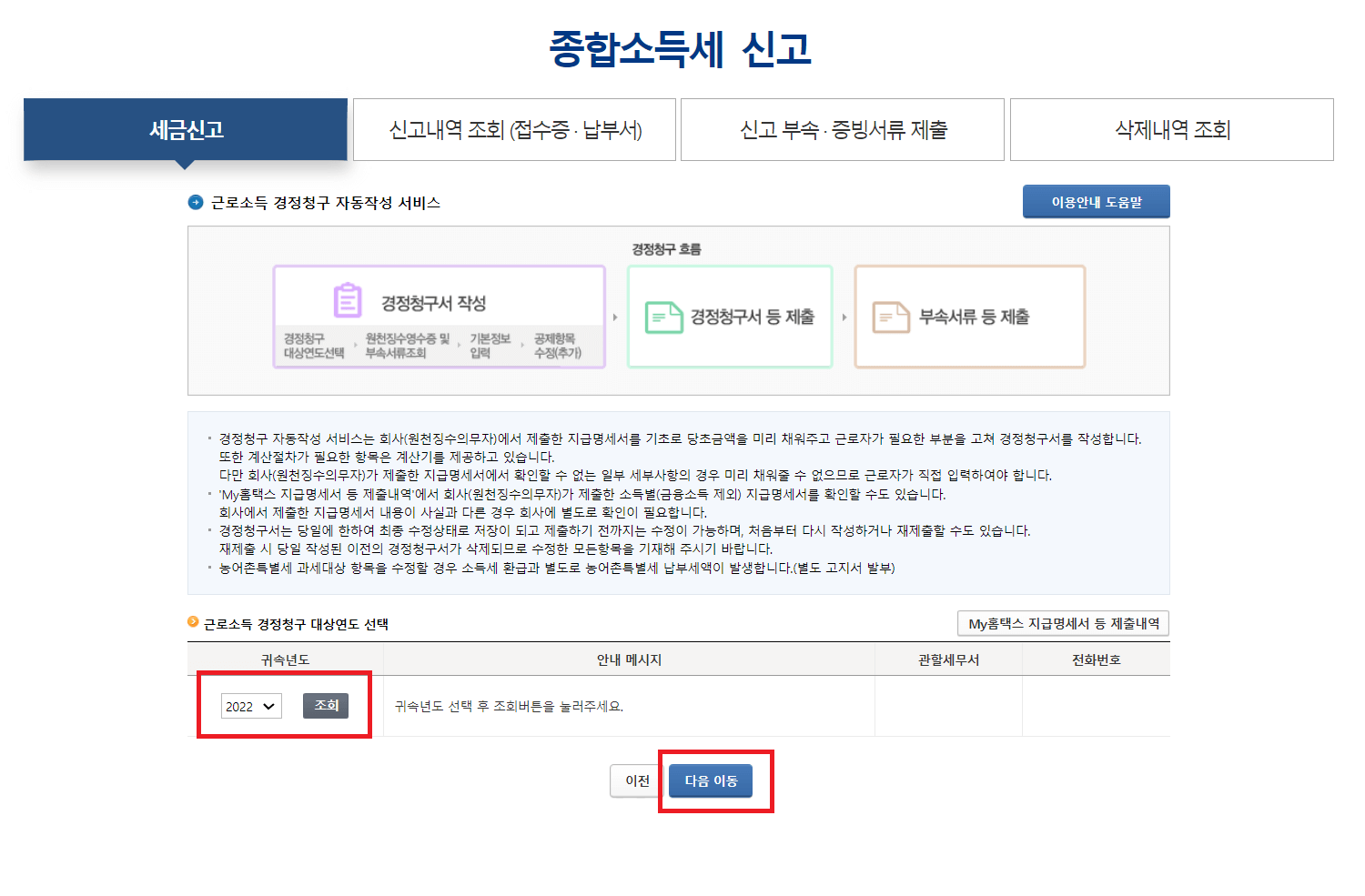Image resolution: width=1365 pixels, height=896 pixels.
Task: Click the 관할세무서 column header
Action: [949, 659]
